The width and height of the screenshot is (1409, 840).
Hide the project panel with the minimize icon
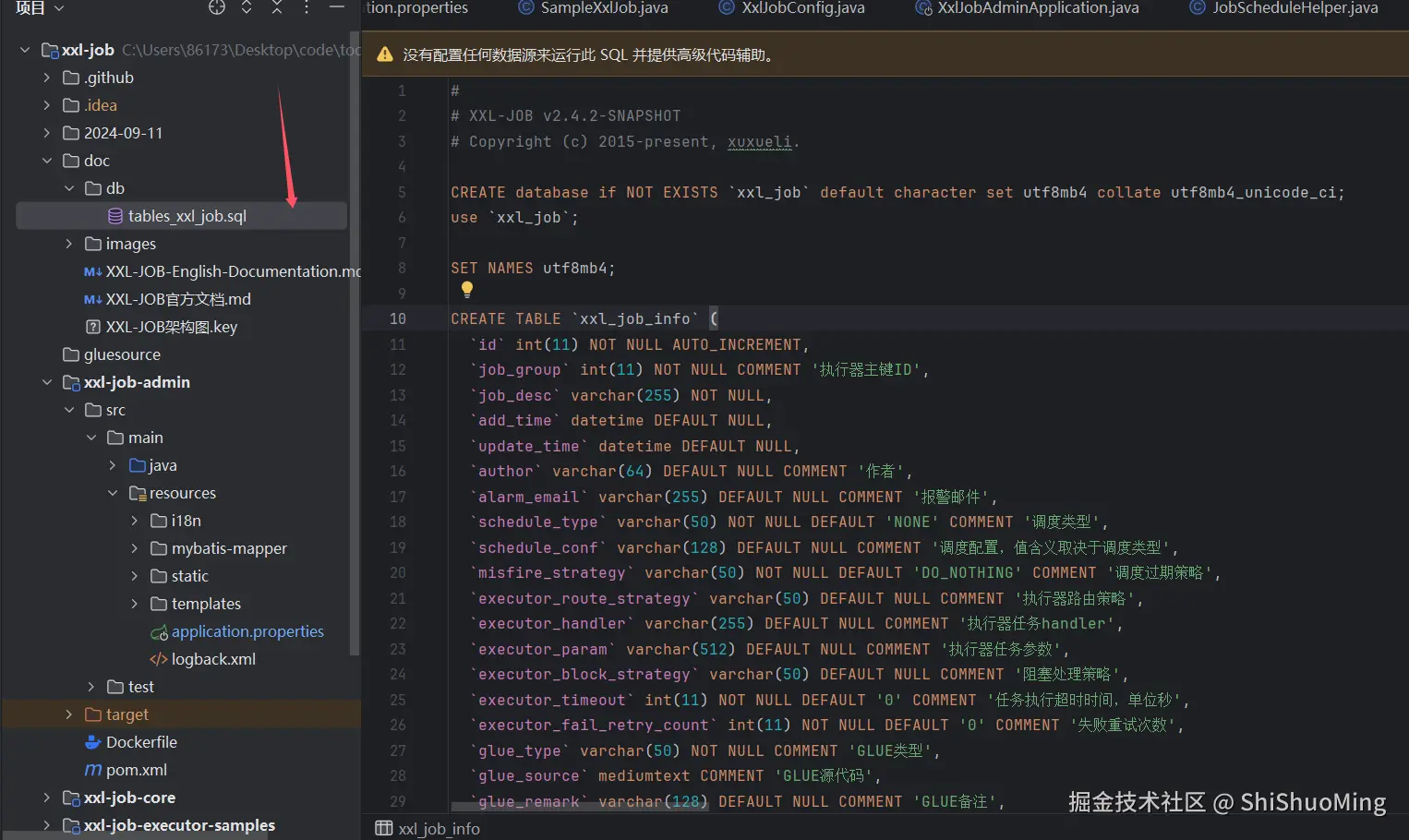coord(337,7)
